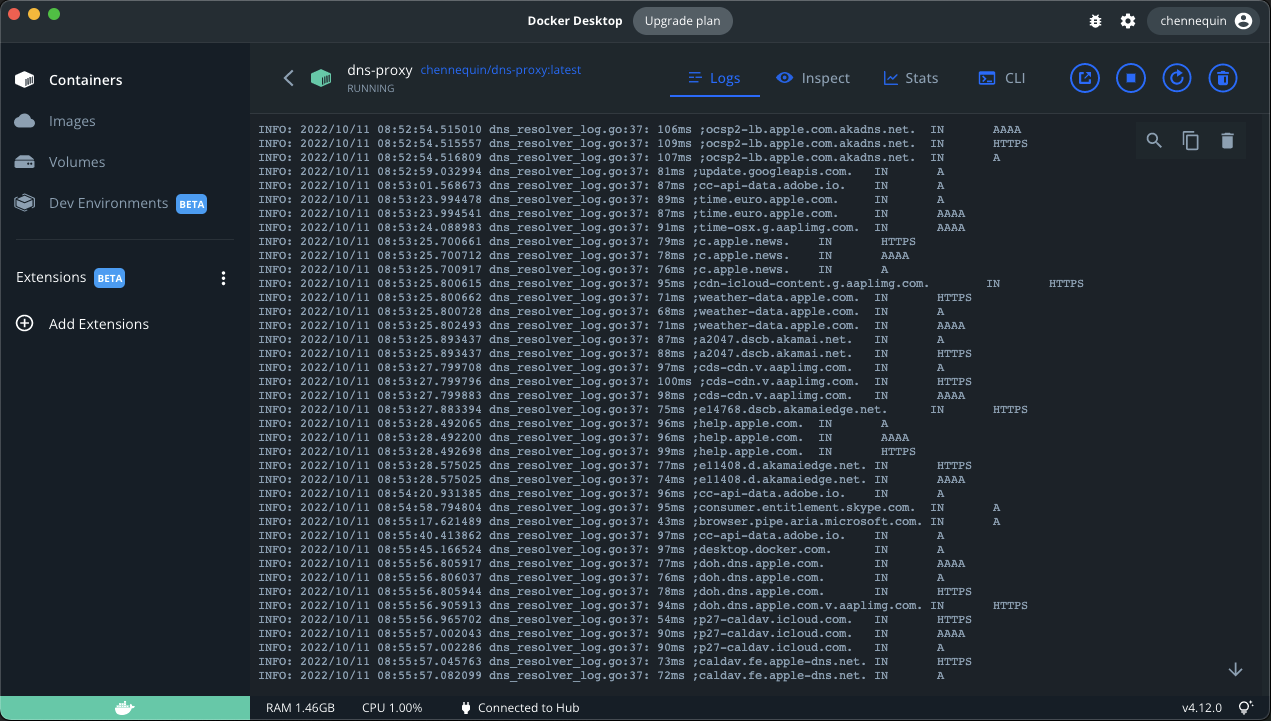1271x721 pixels.
Task: Click Add Extensions link
Action: click(99, 324)
